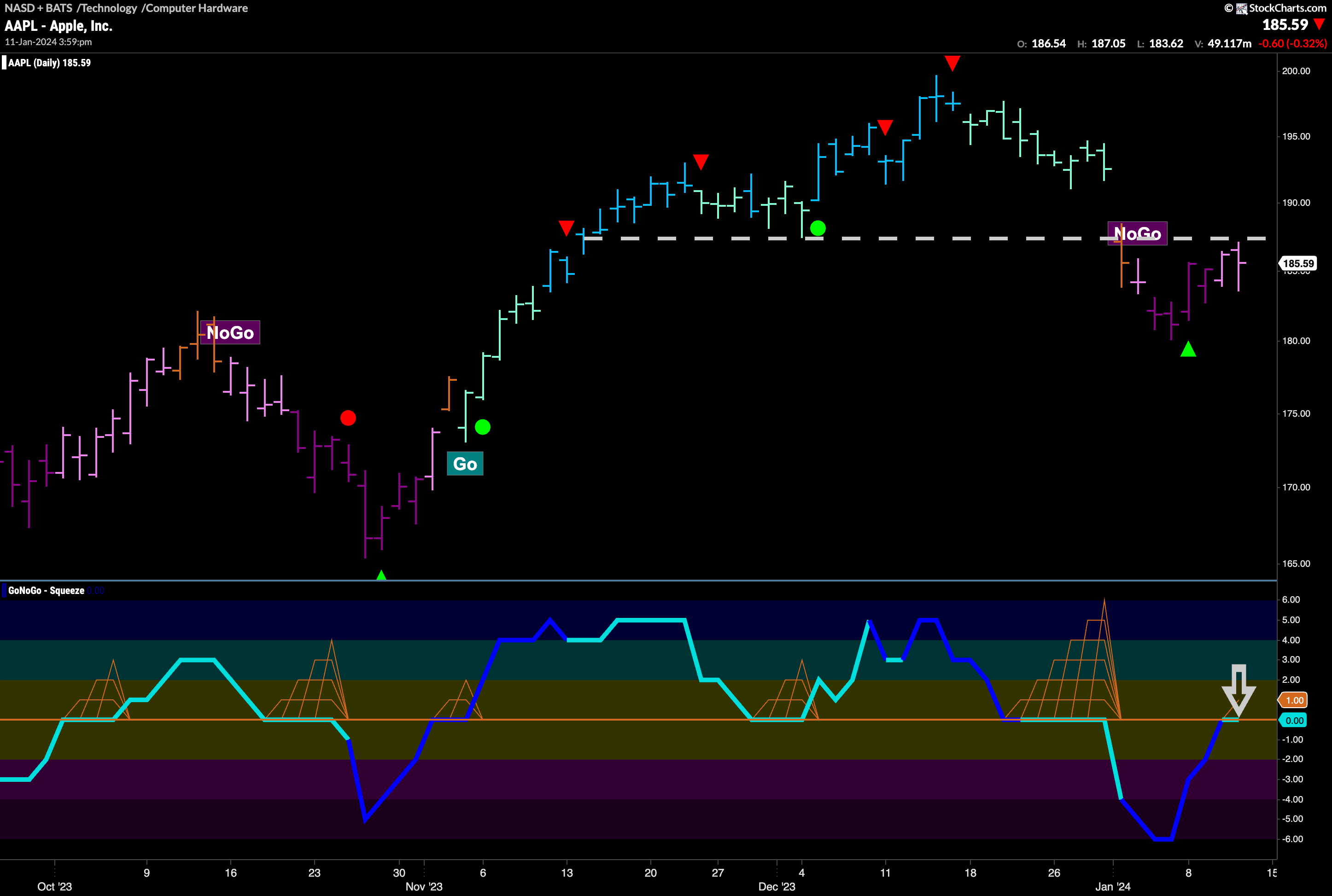Click the AAPL - Apple, Inc. title
The image size is (1332, 896).
pos(58,26)
